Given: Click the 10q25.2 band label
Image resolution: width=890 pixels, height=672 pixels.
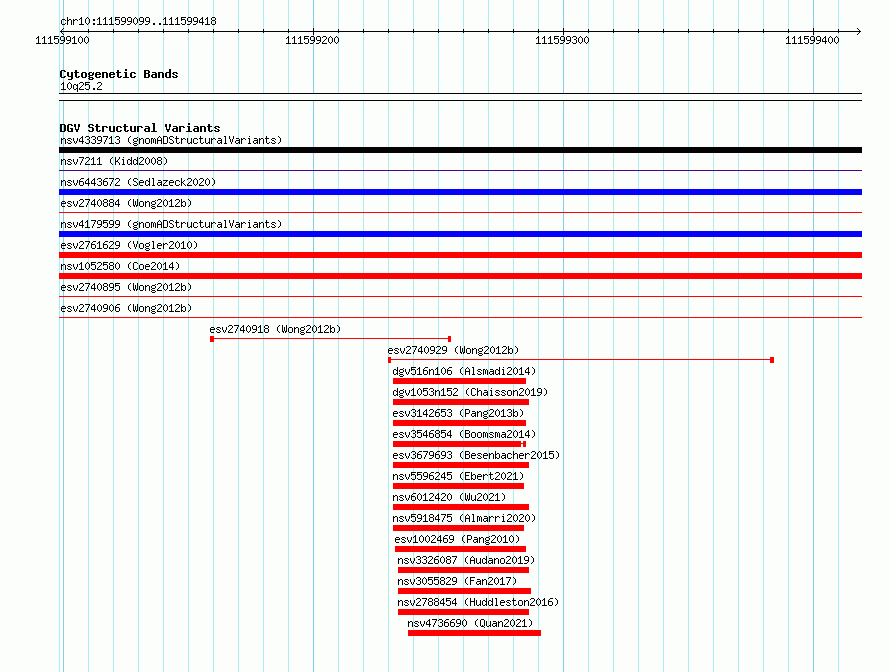Looking at the screenshot, I should click(81, 86).
